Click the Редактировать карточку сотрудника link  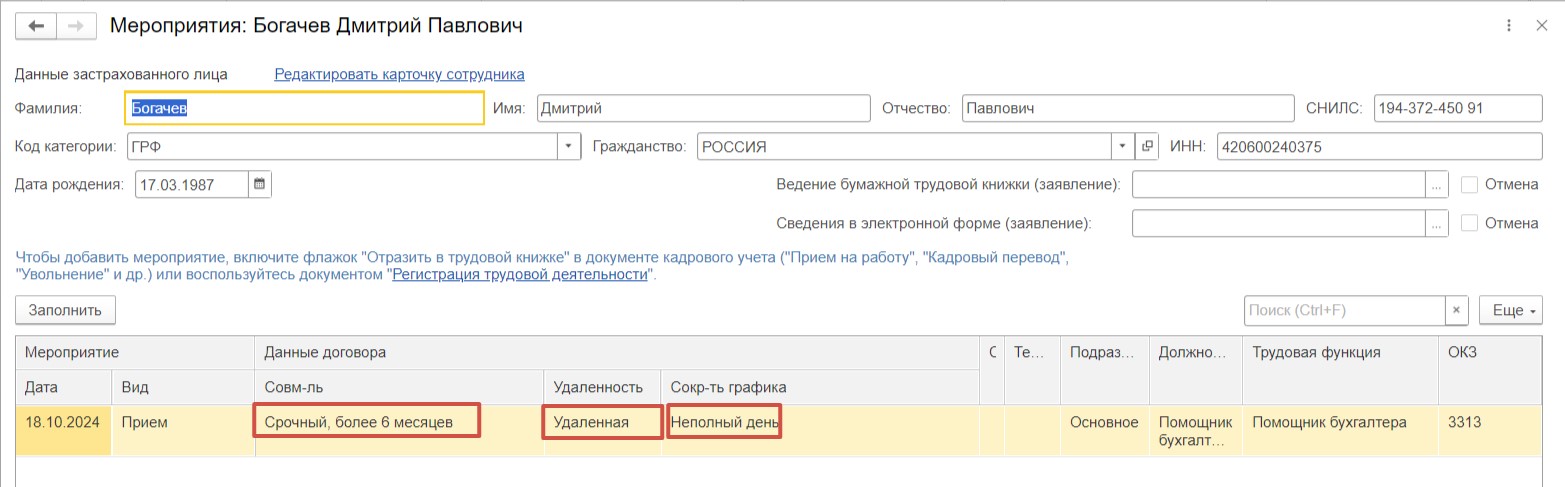(x=399, y=74)
